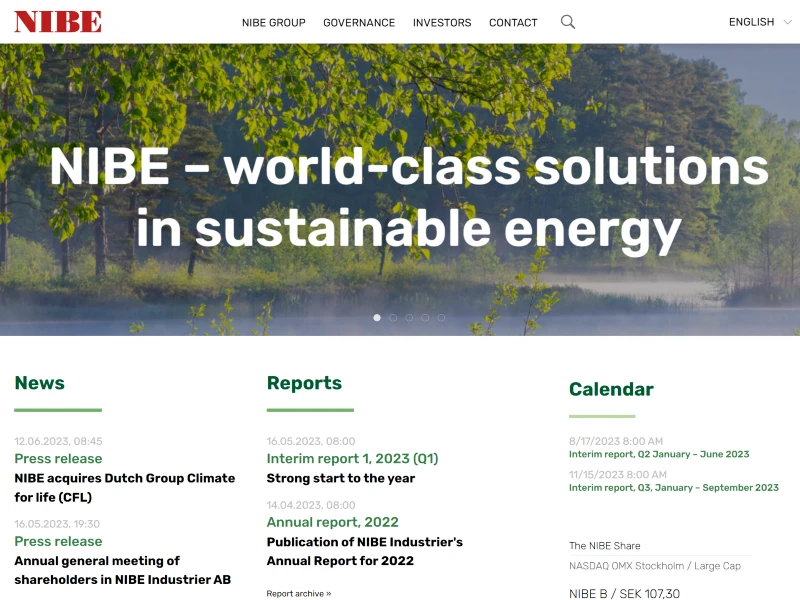
Task: Open Interim report Q3 January – September 2023
Action: coord(673,488)
